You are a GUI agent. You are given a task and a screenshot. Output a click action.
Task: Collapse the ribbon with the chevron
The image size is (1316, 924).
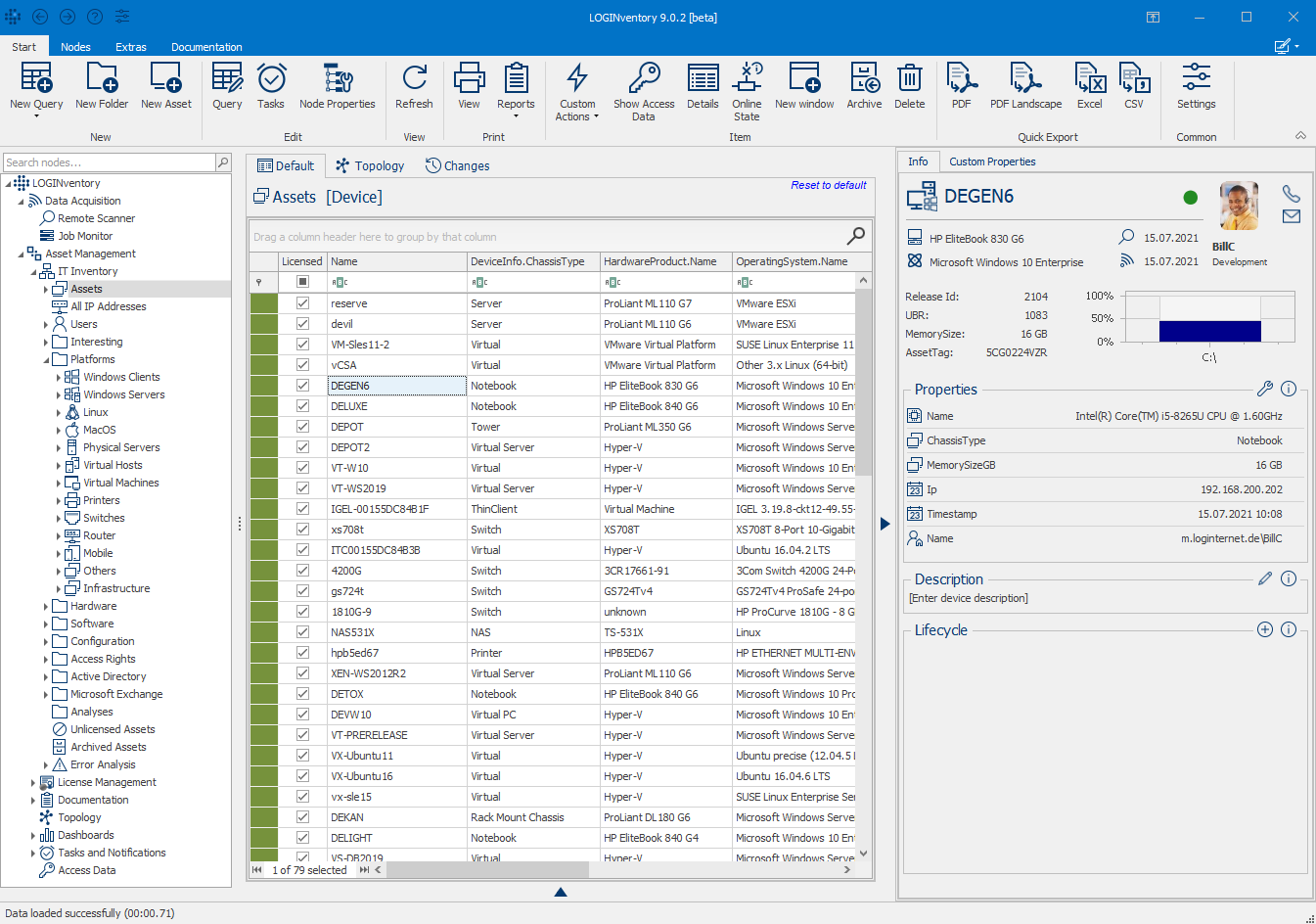tap(1300, 136)
